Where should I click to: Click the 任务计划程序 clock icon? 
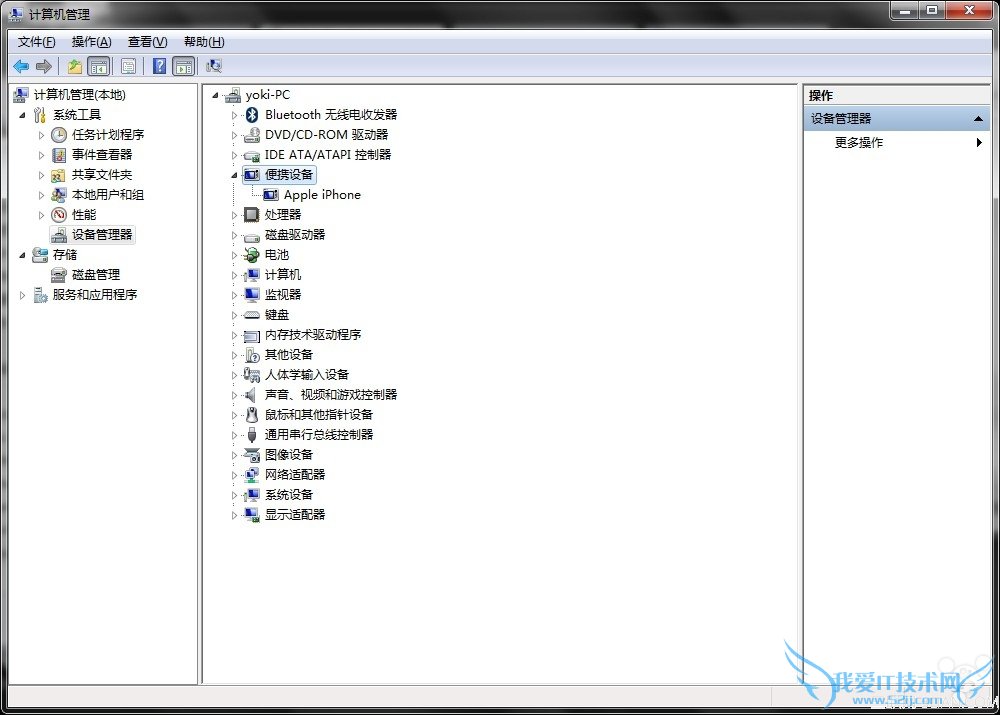point(59,135)
